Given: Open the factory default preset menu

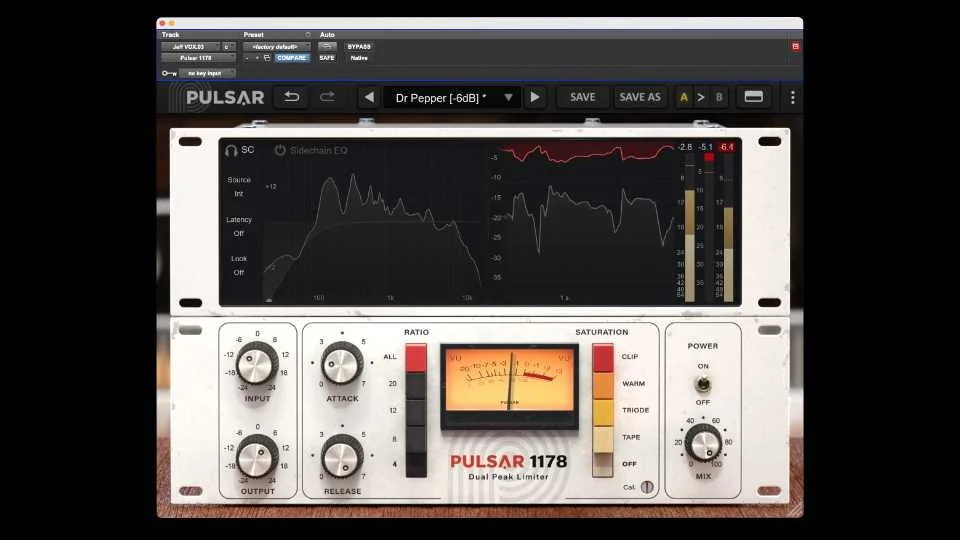Looking at the screenshot, I should point(276,47).
